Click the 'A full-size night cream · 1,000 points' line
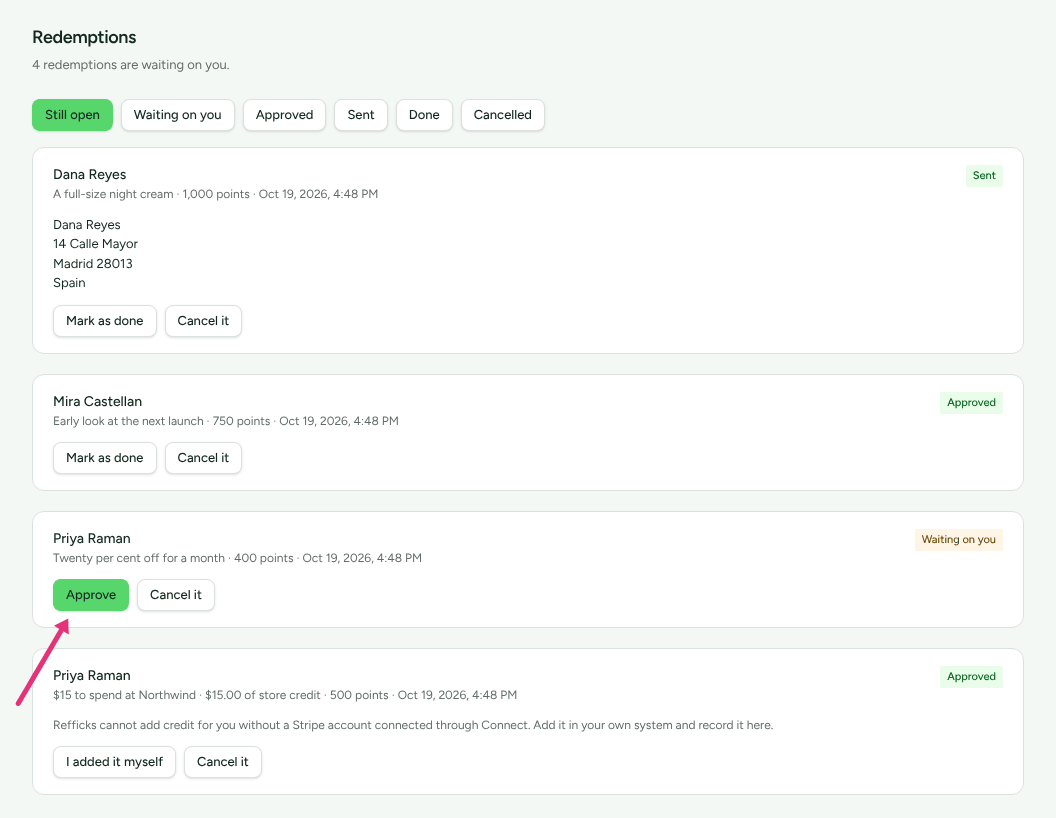Screen dimensions: 1056x818 (x=216, y=195)
